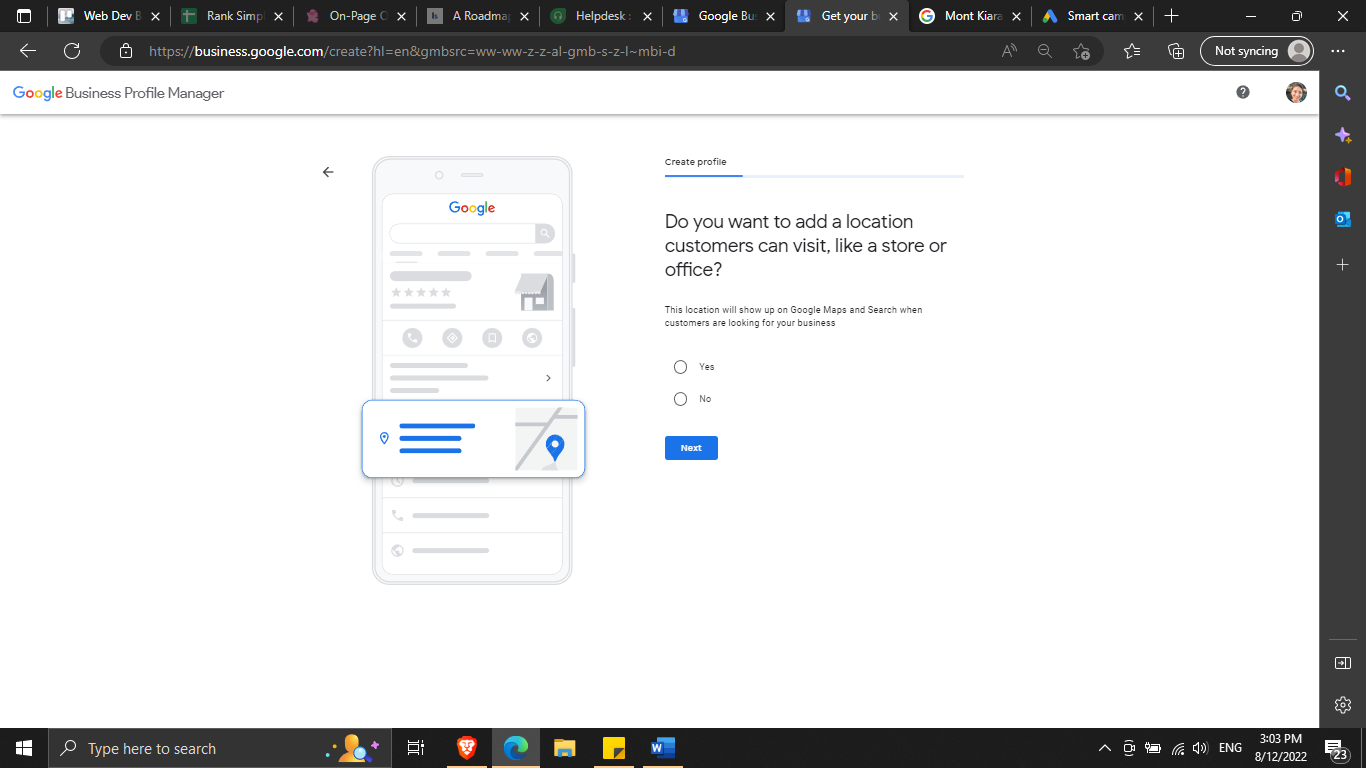
Task: Switch to the Helpdesk browser tab
Action: tap(600, 16)
